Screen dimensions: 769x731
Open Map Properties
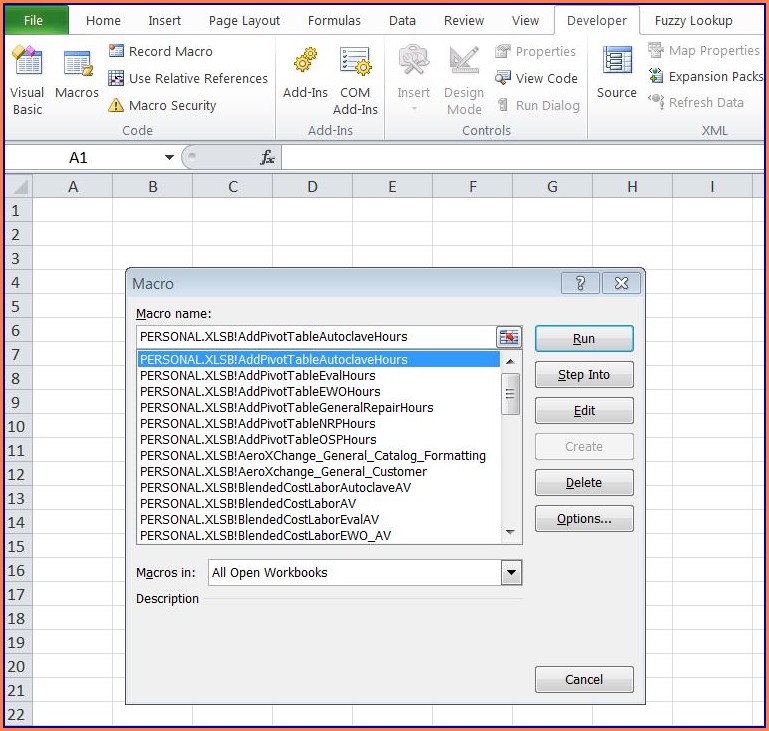pos(704,50)
